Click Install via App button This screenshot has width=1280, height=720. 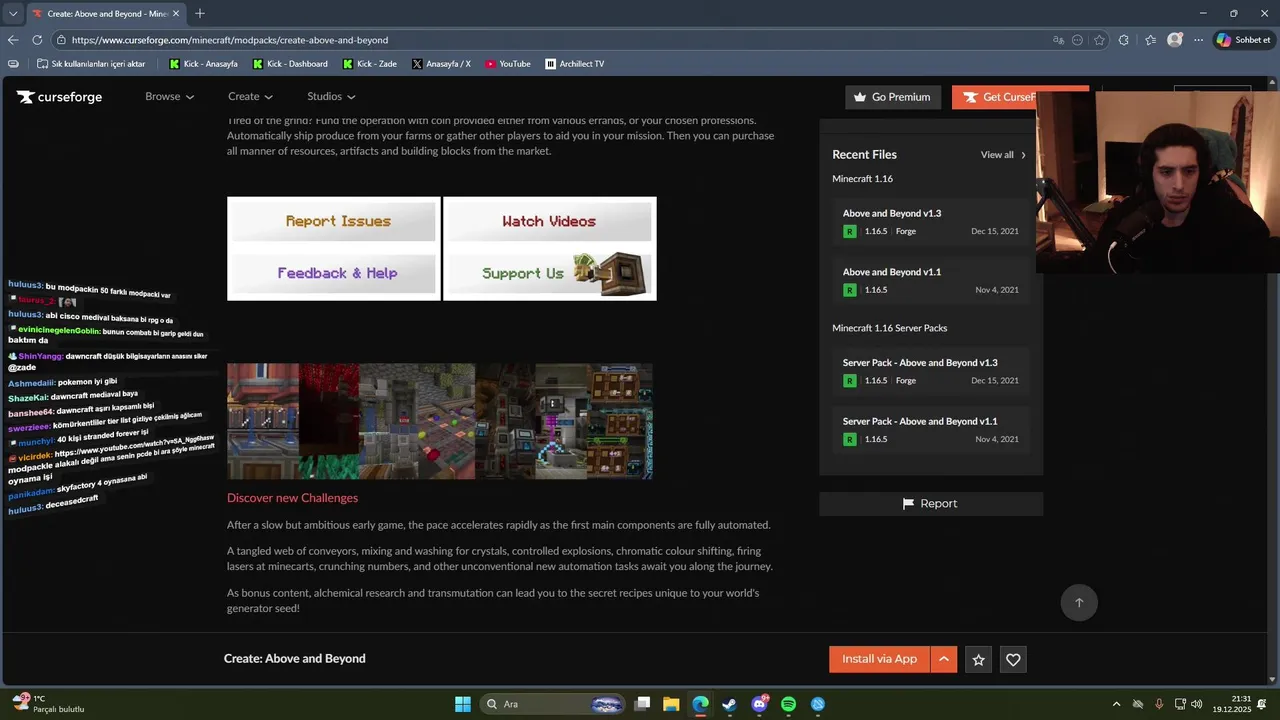tap(879, 659)
